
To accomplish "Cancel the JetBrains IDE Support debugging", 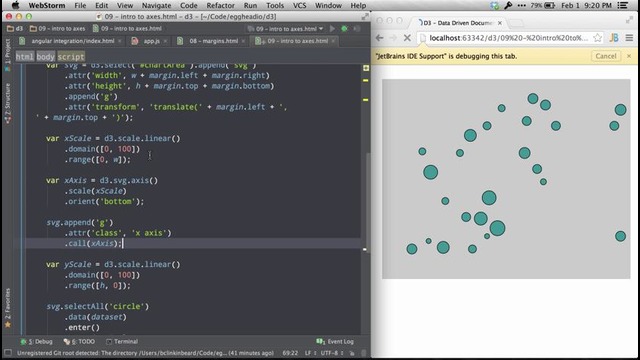I will 606,56.
